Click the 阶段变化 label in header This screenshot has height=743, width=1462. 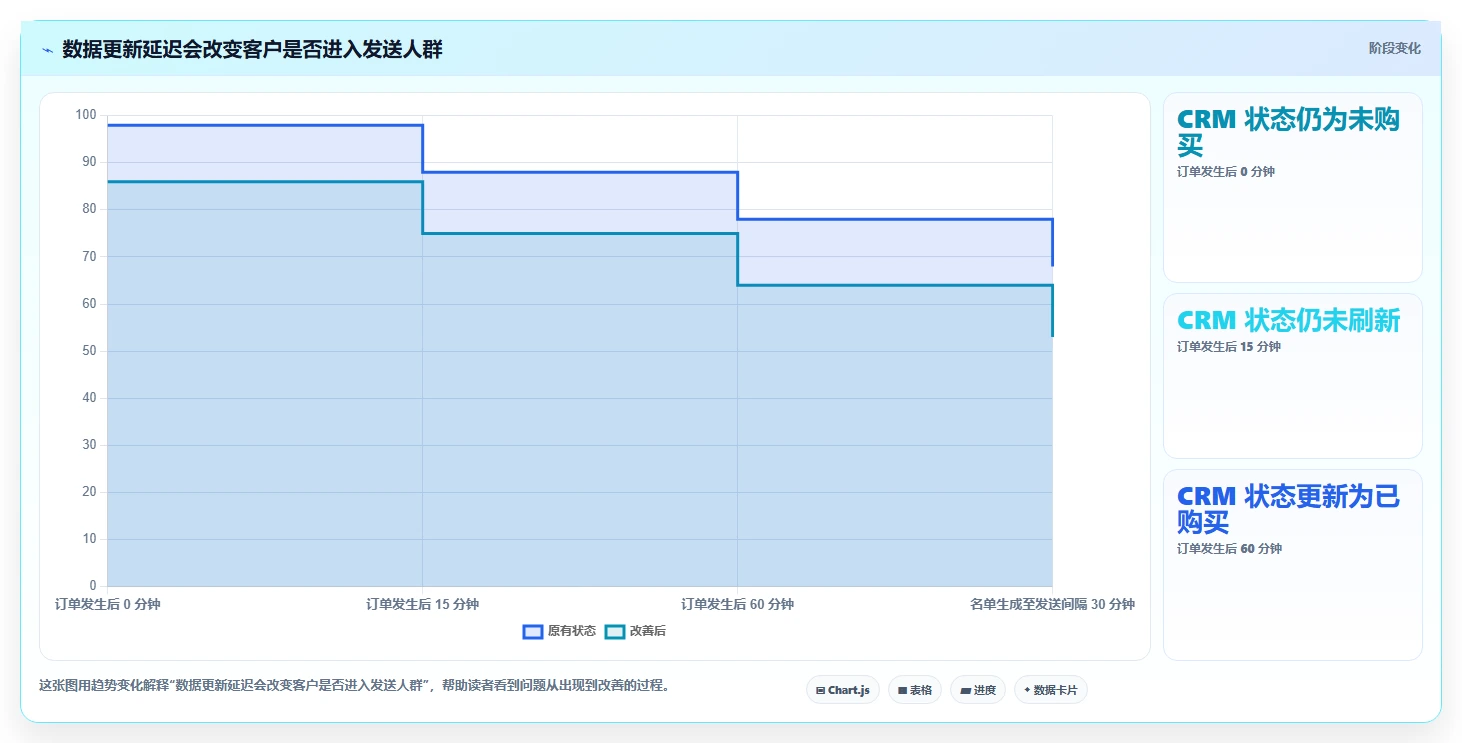pyautogui.click(x=1394, y=49)
